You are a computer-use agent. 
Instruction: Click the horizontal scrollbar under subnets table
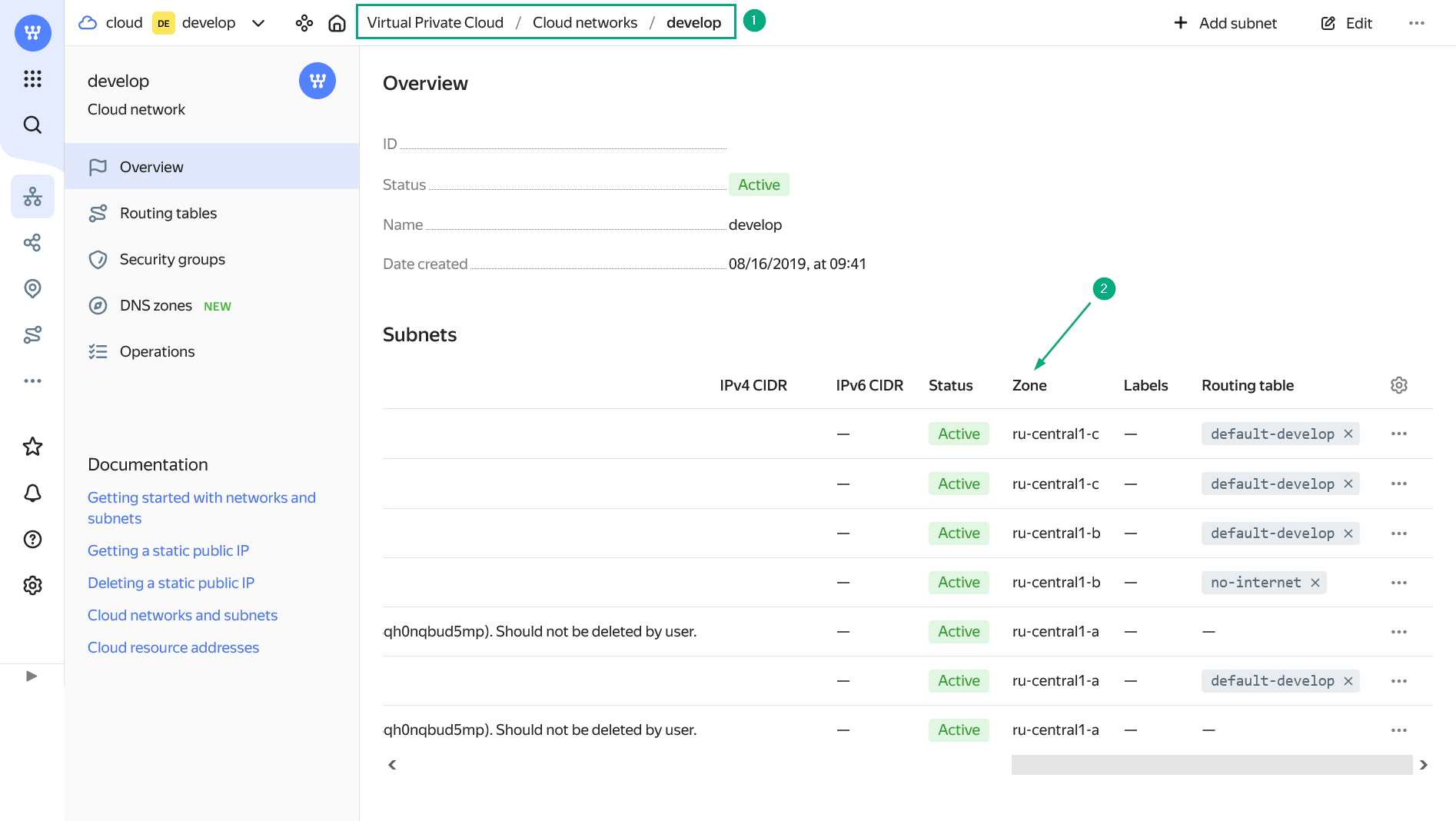[1212, 765]
